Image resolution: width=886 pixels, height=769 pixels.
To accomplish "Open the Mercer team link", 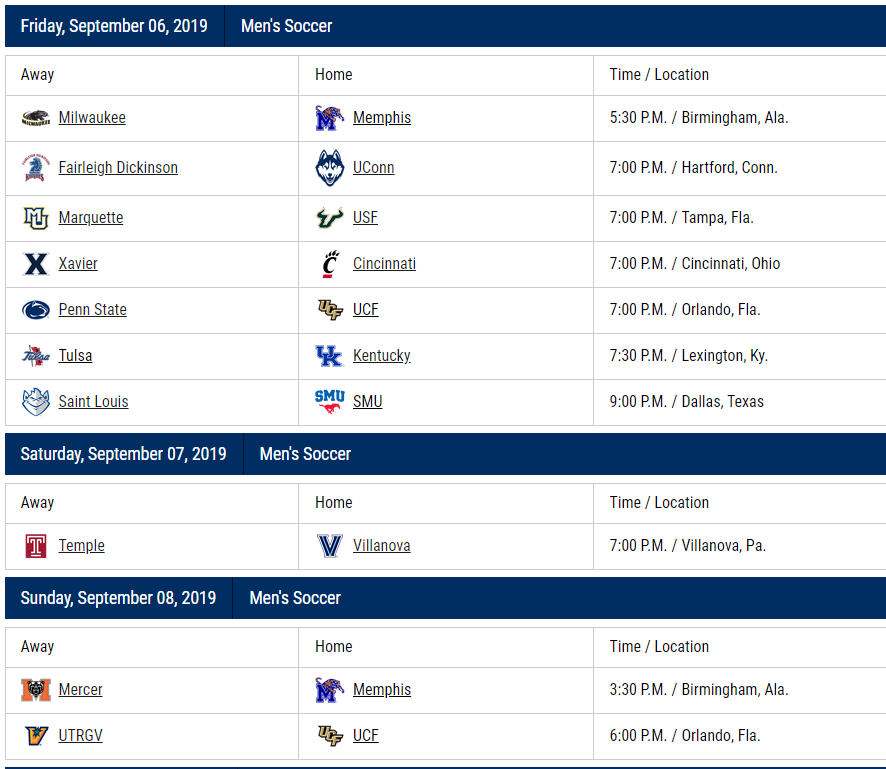I will 80,690.
